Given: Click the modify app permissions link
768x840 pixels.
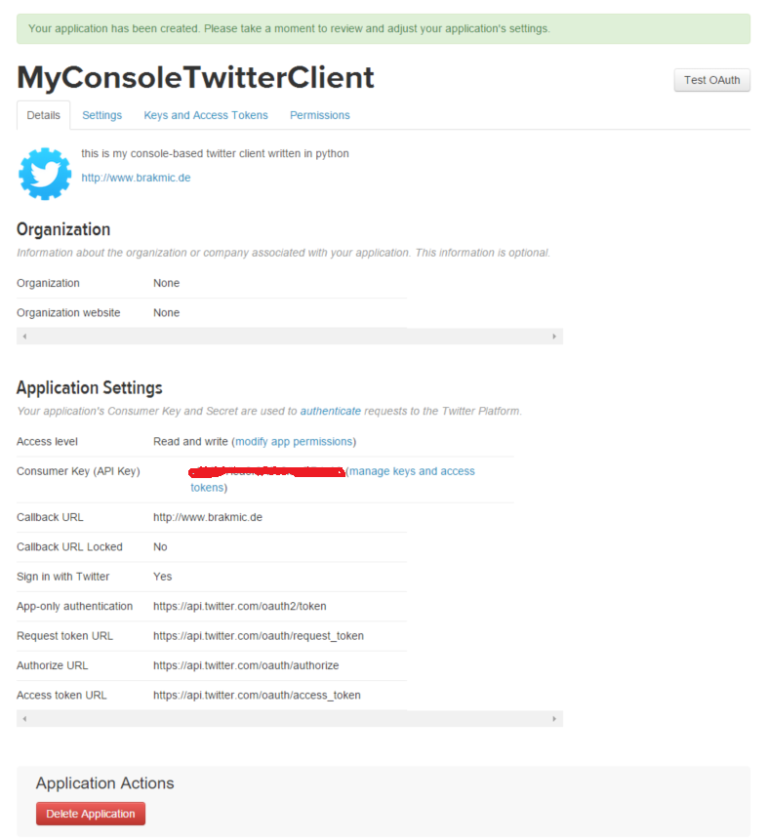Looking at the screenshot, I should pos(294,441).
